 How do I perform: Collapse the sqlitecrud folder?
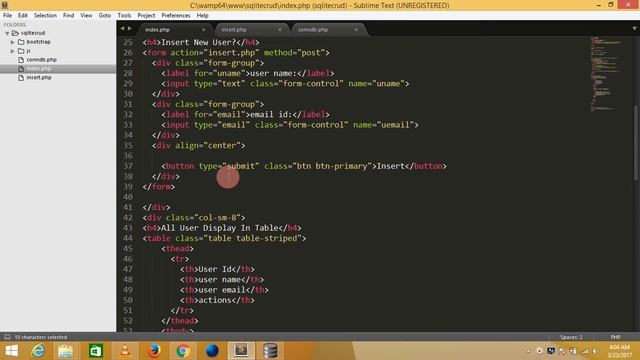(x=7, y=33)
